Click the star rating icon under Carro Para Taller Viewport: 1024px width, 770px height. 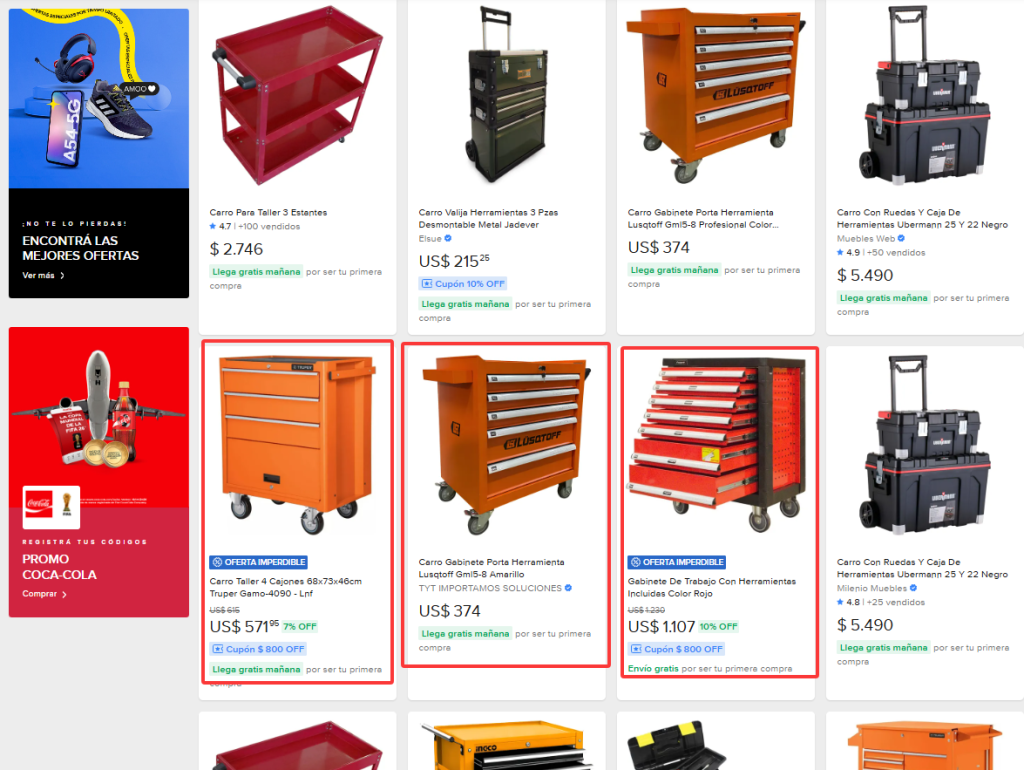pyautogui.click(x=213, y=227)
